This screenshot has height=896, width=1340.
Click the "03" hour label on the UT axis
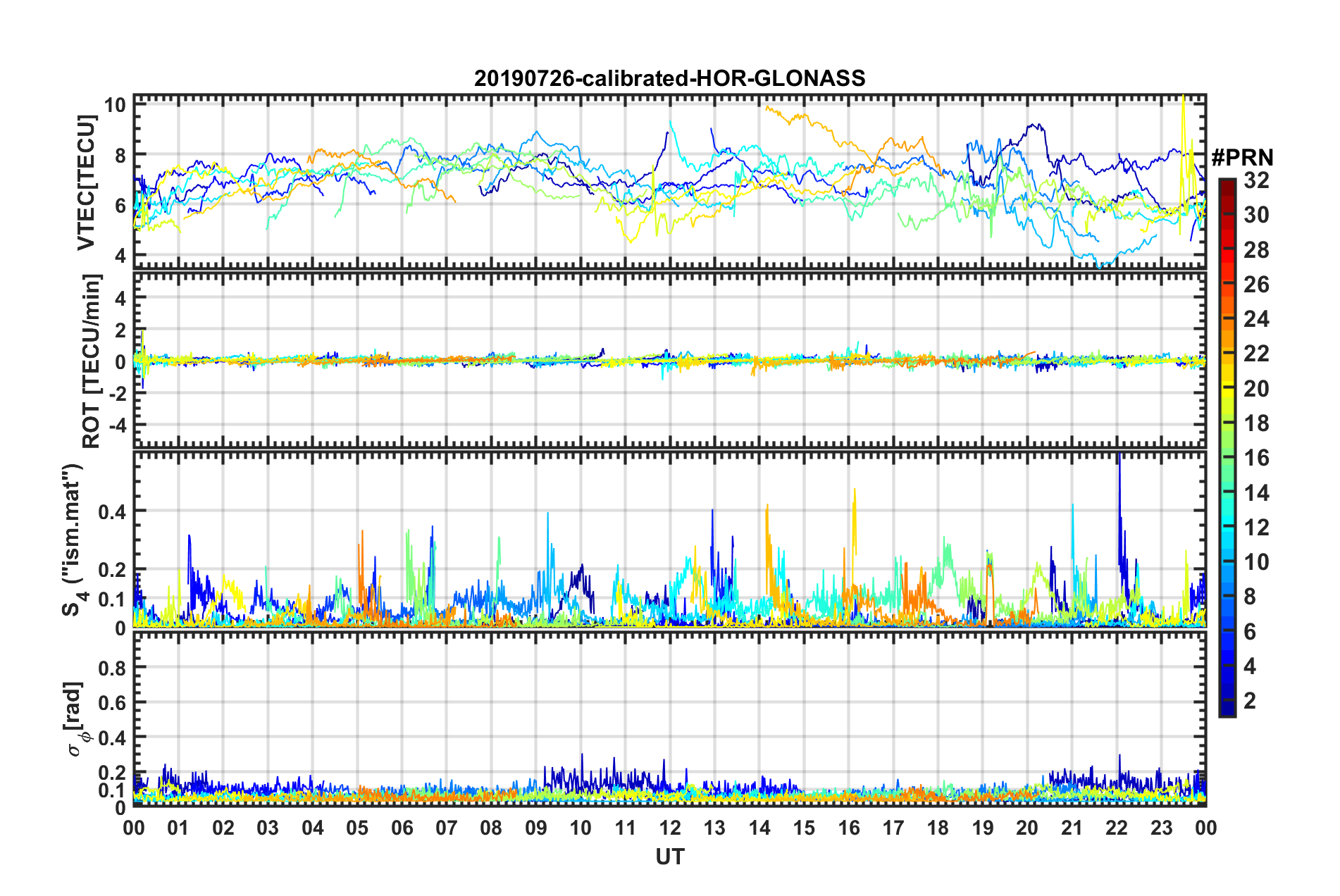pos(268,828)
